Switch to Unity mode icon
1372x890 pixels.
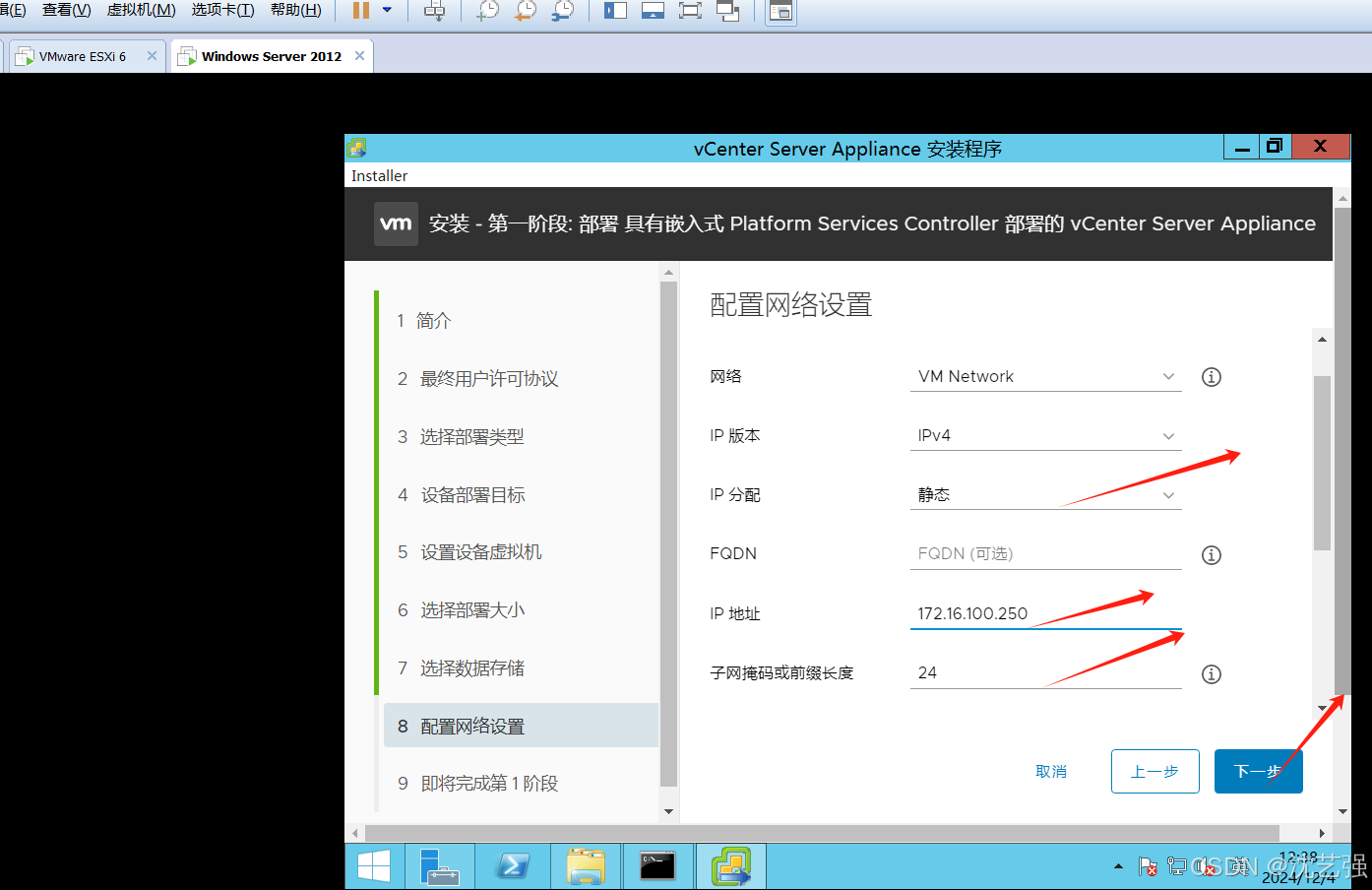(728, 11)
